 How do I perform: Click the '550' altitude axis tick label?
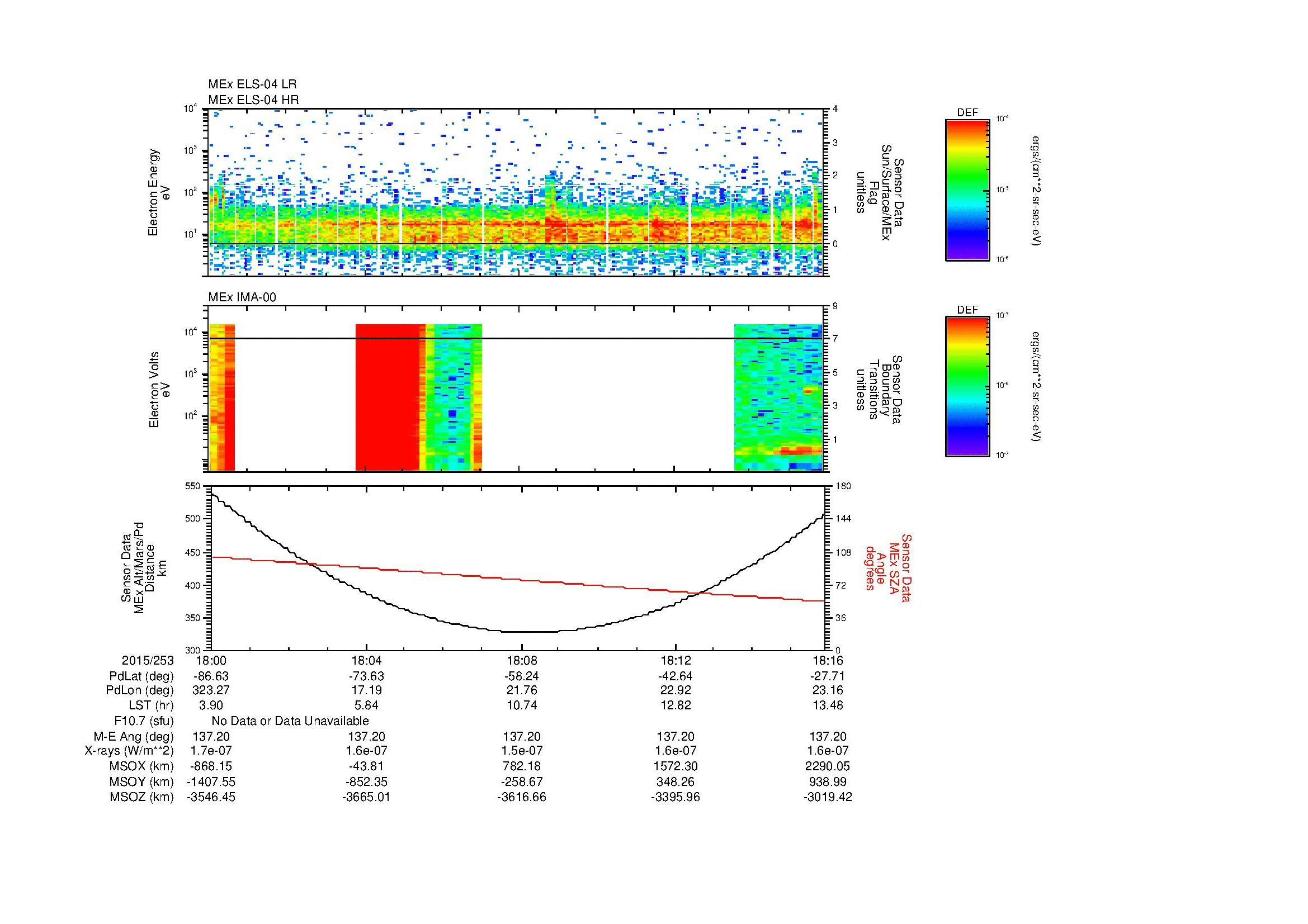(193, 486)
